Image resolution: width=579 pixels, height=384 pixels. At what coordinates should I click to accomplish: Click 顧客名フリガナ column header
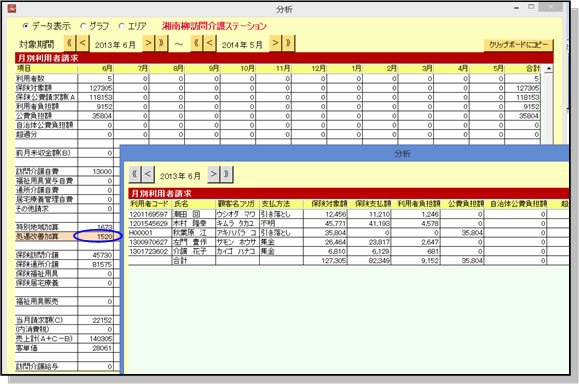[x=237, y=204]
